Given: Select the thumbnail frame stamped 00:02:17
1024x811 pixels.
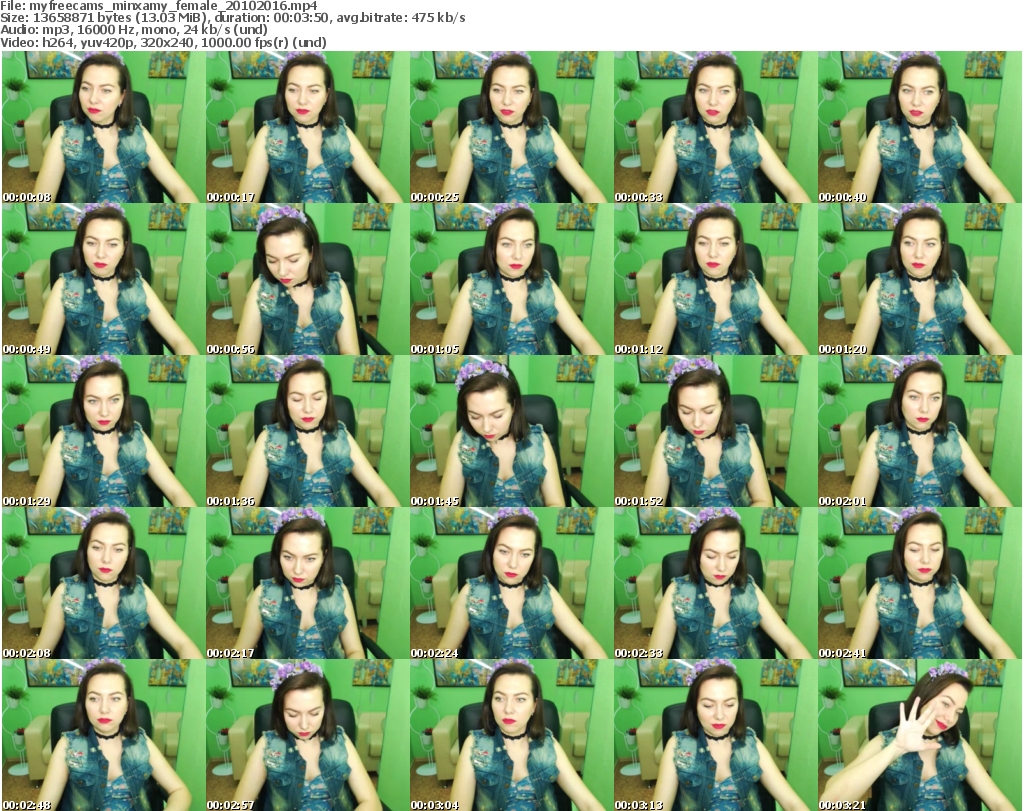Looking at the screenshot, I should pos(308,583).
